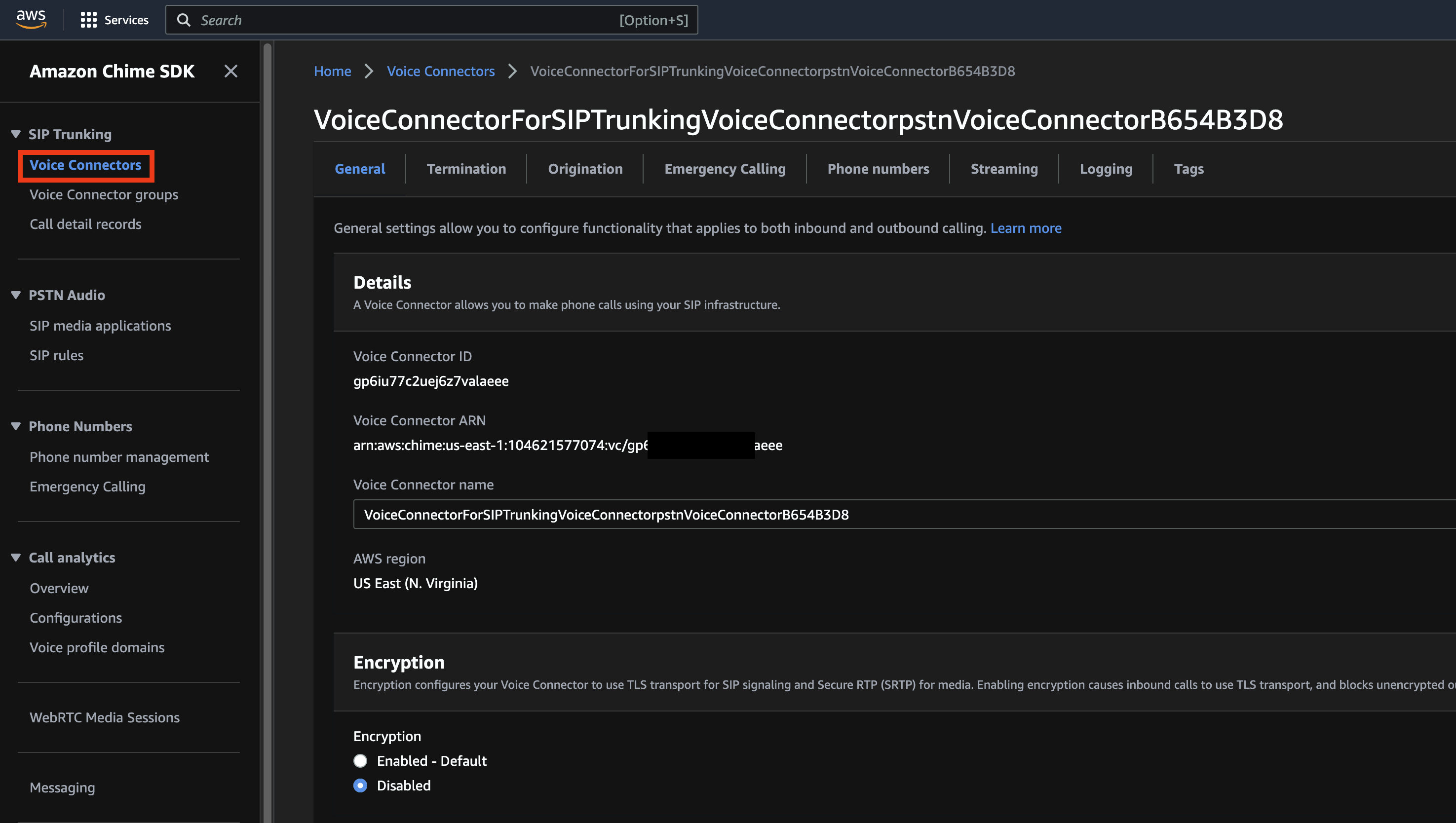
Task: Open the Streaming tab
Action: click(x=1003, y=169)
